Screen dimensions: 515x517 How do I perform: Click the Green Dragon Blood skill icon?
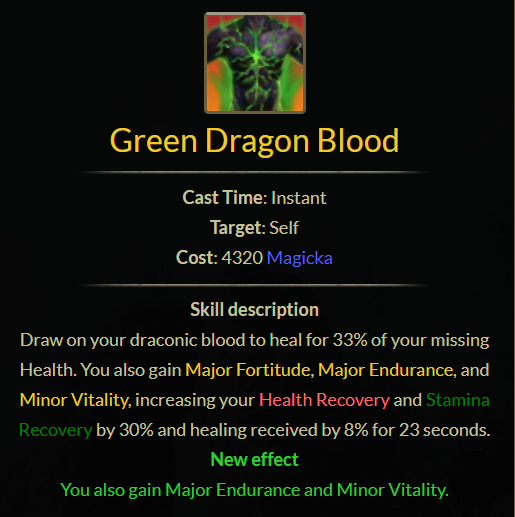(x=255, y=63)
